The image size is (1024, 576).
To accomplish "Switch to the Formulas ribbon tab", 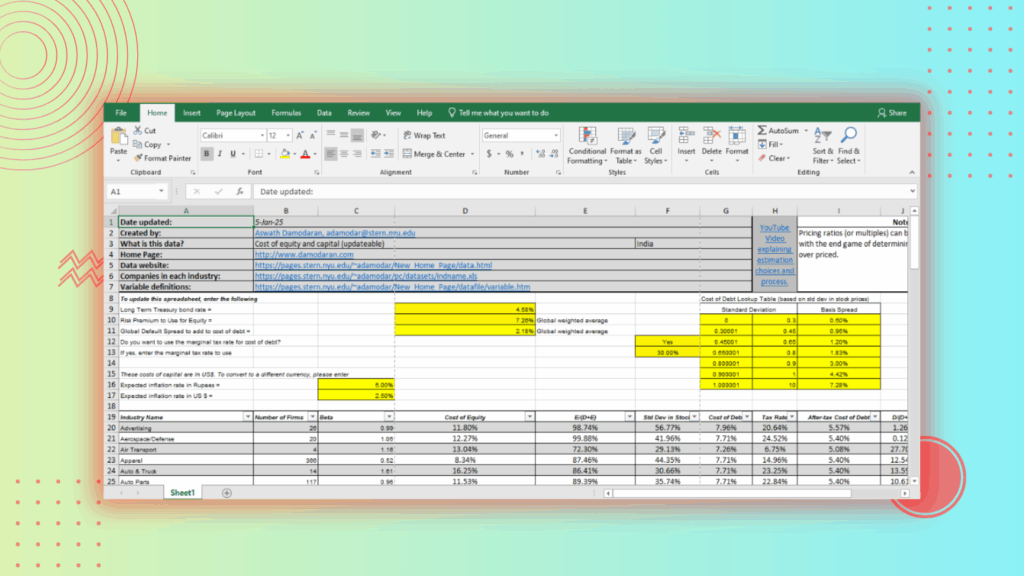I will 285,112.
